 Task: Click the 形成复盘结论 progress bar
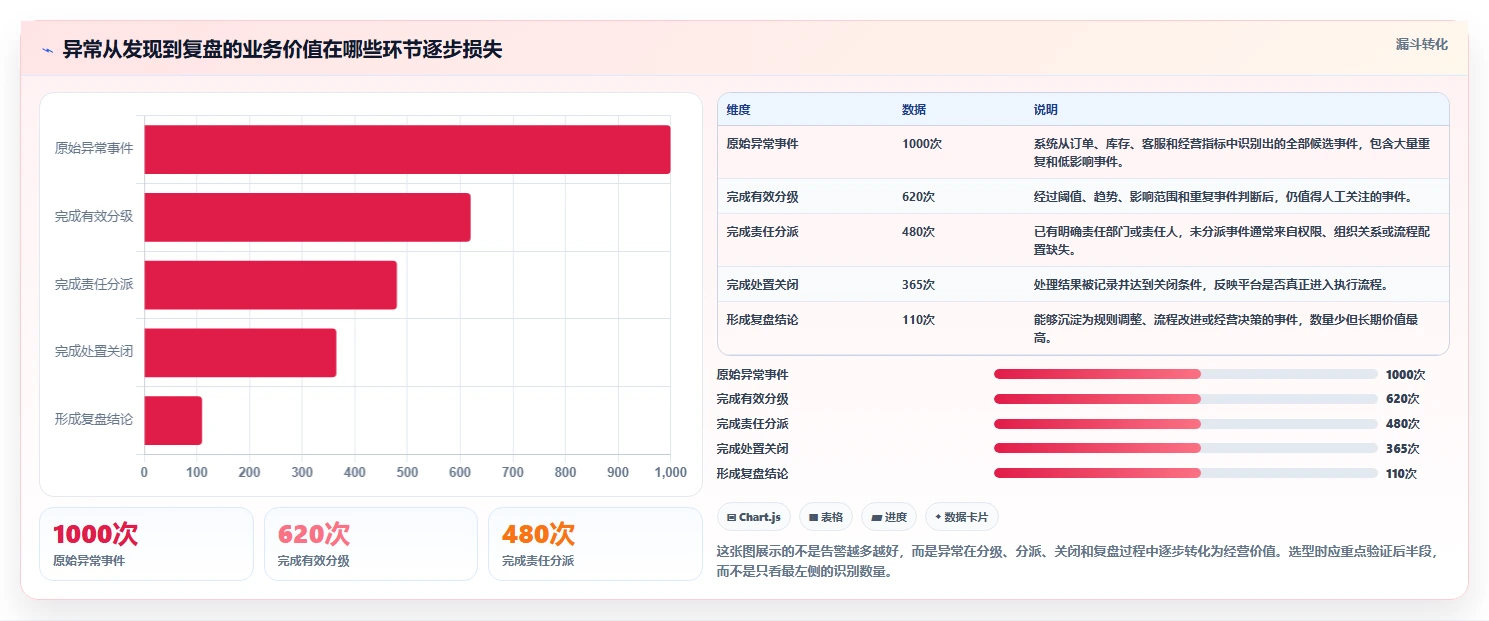1186,473
